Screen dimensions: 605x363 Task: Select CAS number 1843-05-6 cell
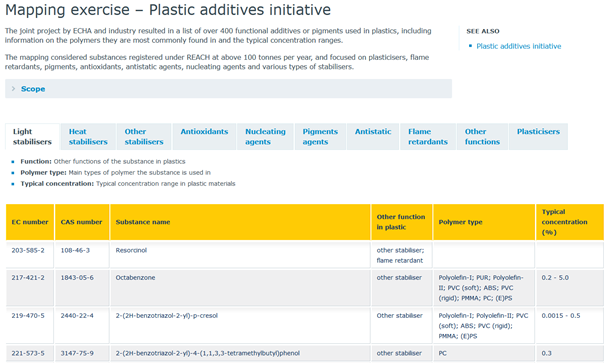coord(82,288)
